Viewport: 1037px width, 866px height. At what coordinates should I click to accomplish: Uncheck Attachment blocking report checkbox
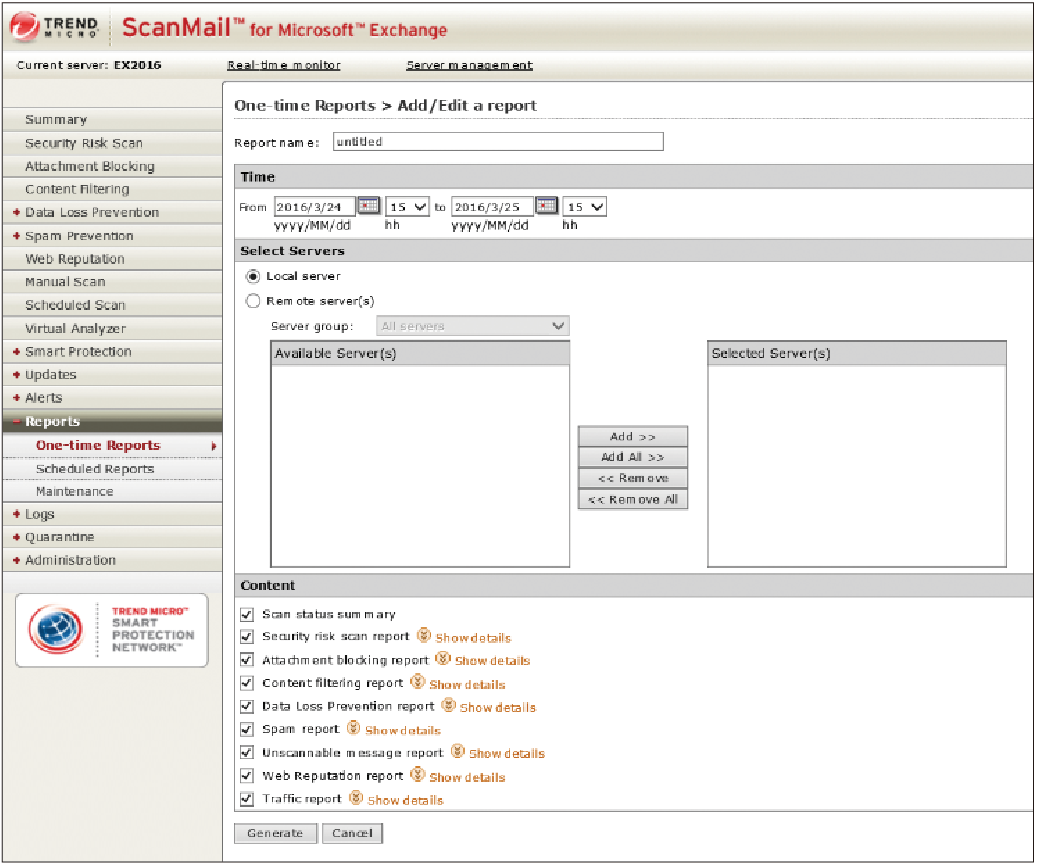pyautogui.click(x=247, y=660)
